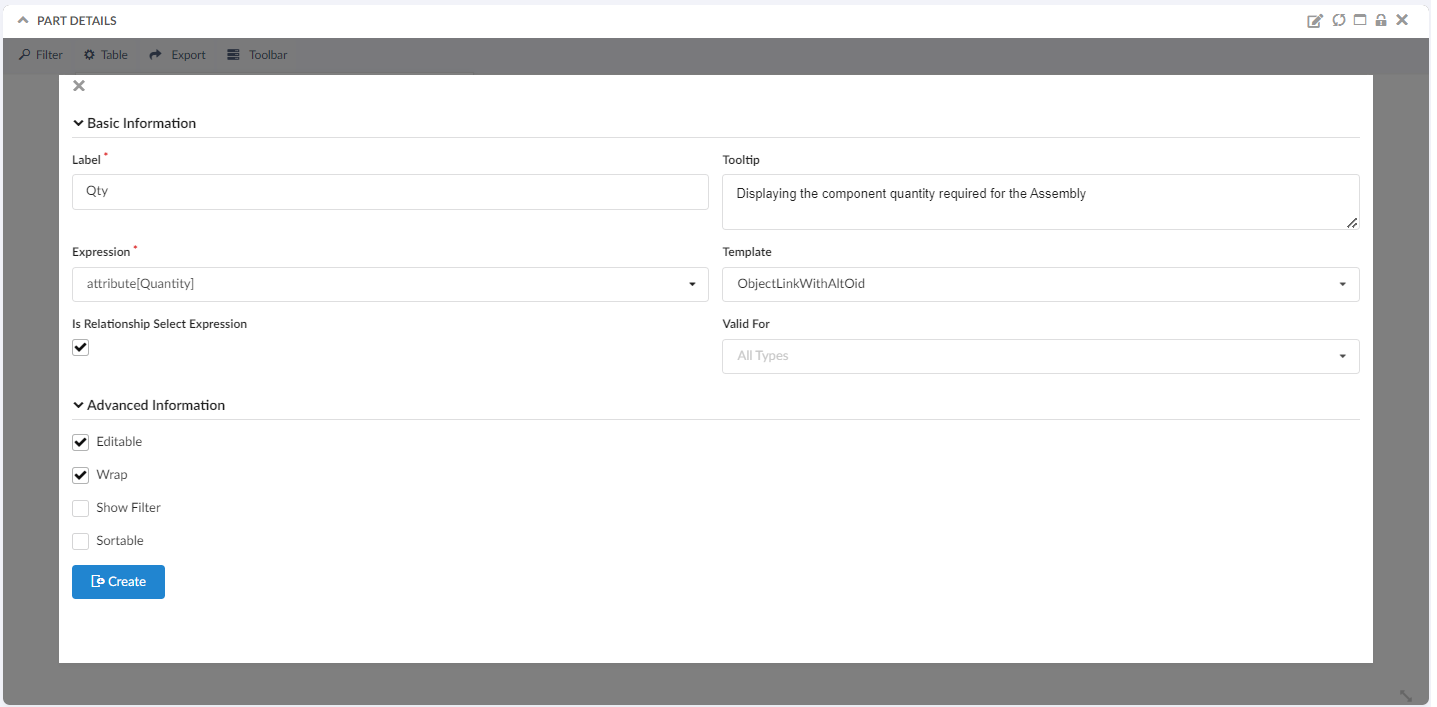Click the maximize window icon in panel header
The image size is (1437, 707).
1360,21
